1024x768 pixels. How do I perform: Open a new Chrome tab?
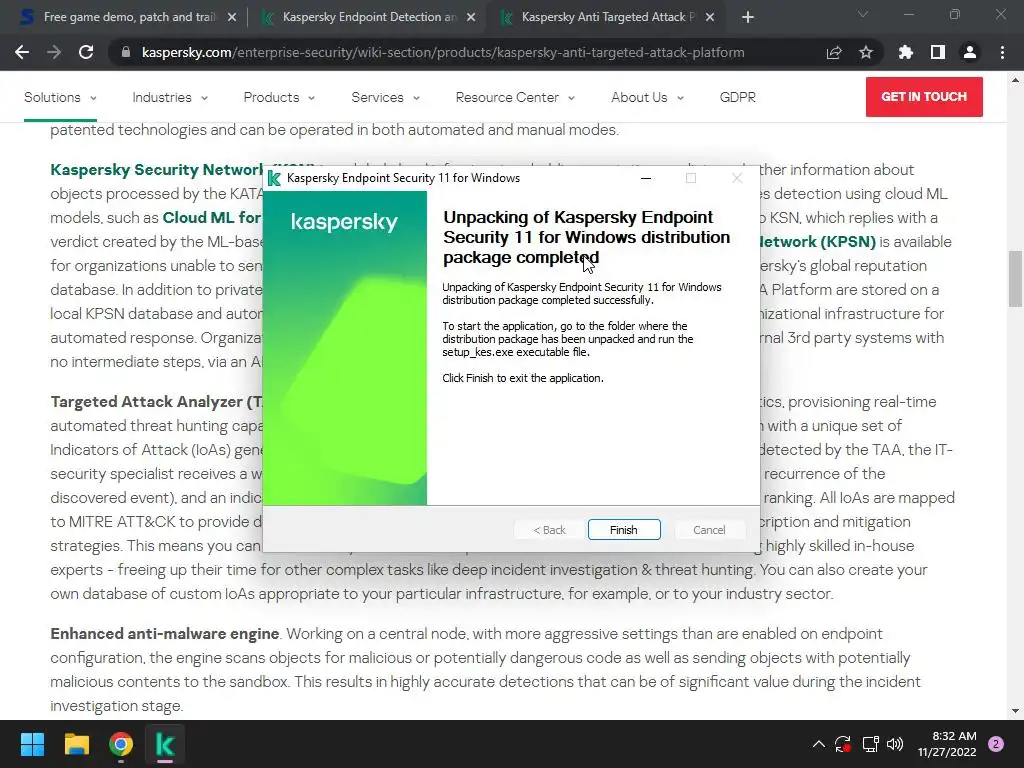[748, 17]
